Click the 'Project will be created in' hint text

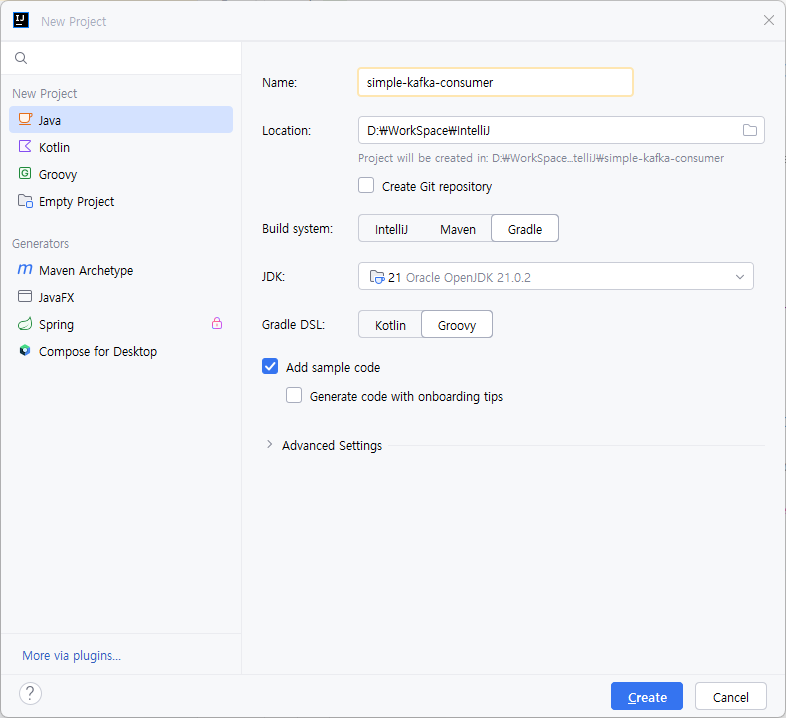tap(541, 158)
